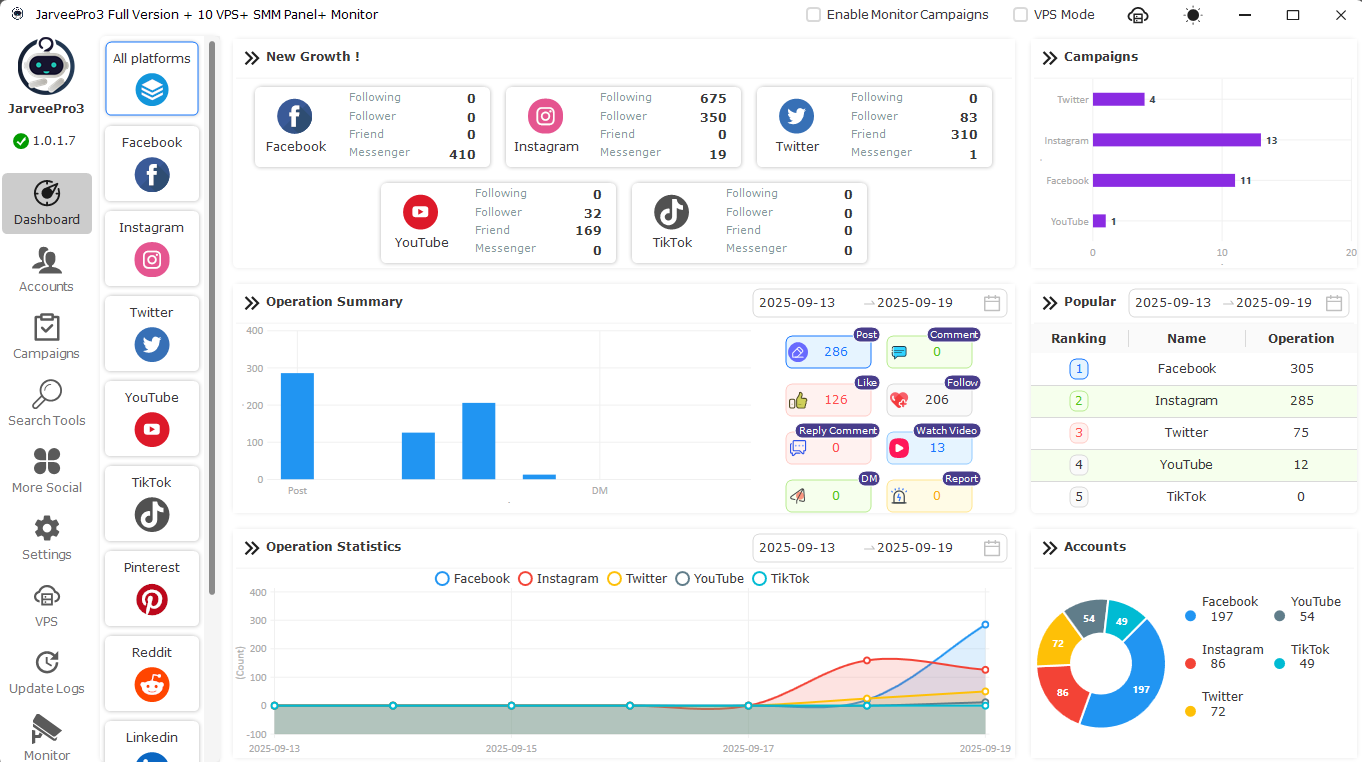Enable Monitor Campaigns checkbox

[814, 15]
